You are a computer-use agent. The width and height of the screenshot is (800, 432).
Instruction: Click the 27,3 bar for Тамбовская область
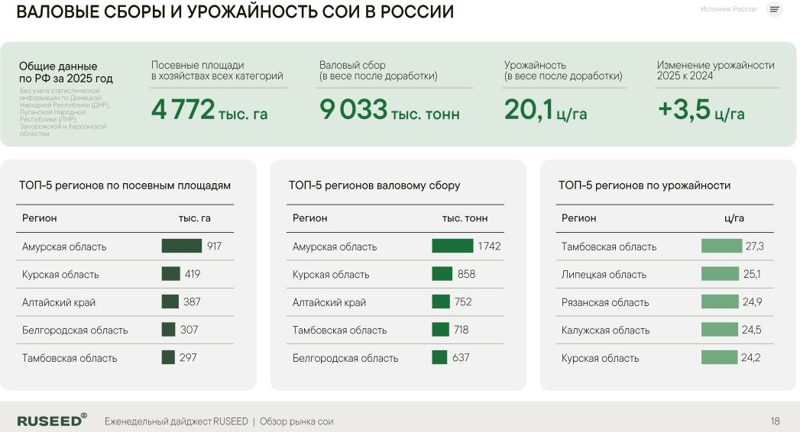pyautogui.click(x=721, y=246)
